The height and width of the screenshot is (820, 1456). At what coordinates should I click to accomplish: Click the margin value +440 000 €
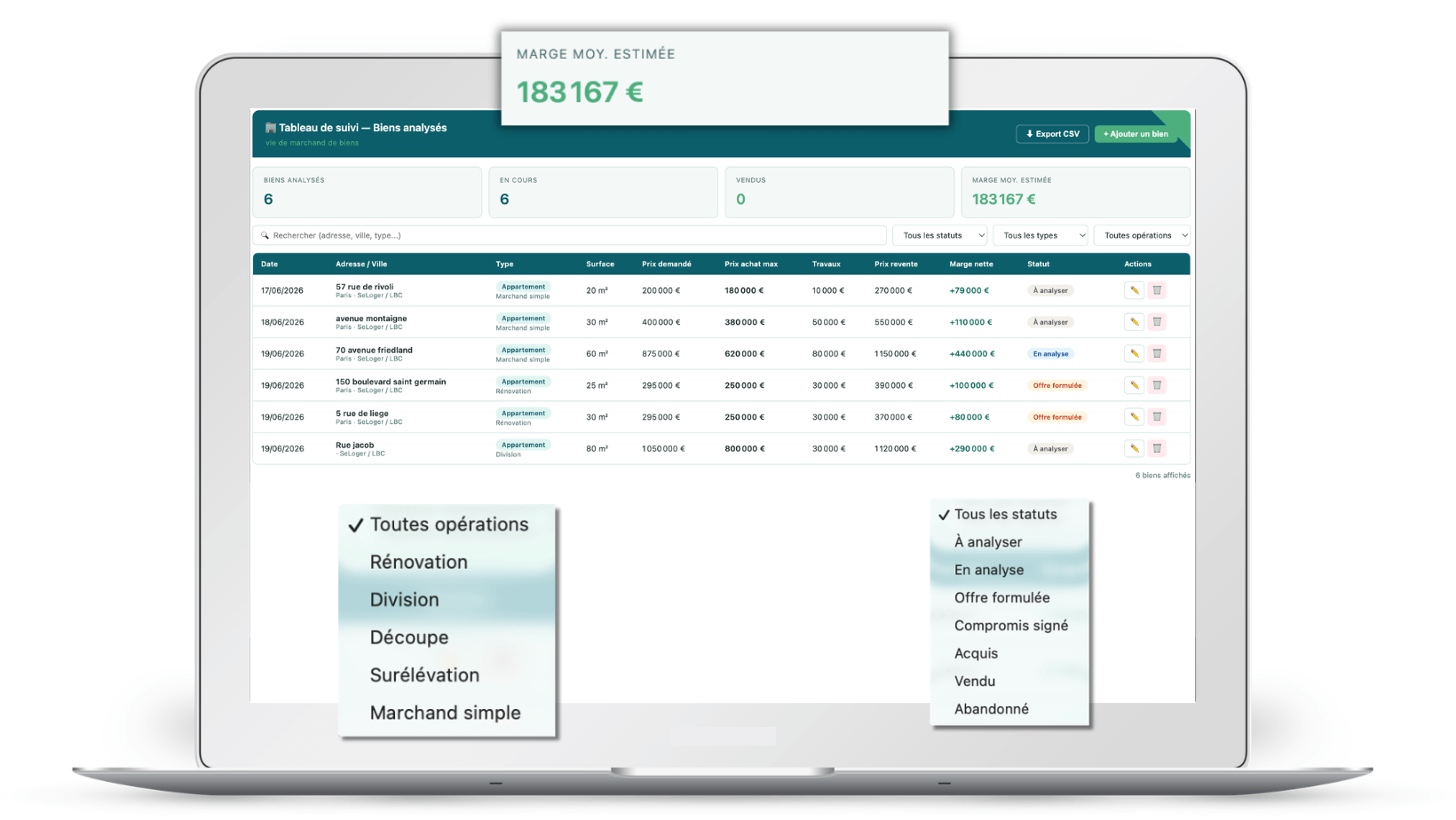tap(972, 354)
